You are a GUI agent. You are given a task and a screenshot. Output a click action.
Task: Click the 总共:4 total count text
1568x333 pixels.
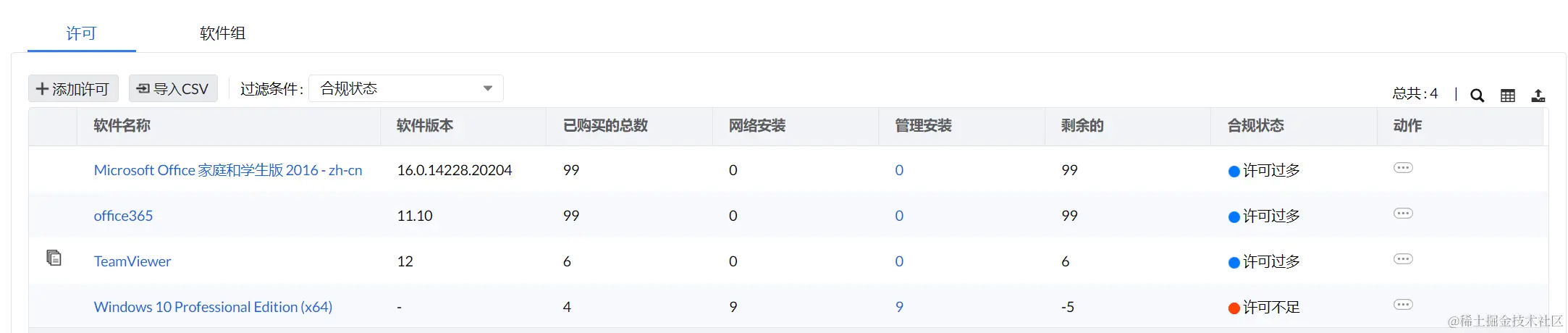coord(1415,93)
